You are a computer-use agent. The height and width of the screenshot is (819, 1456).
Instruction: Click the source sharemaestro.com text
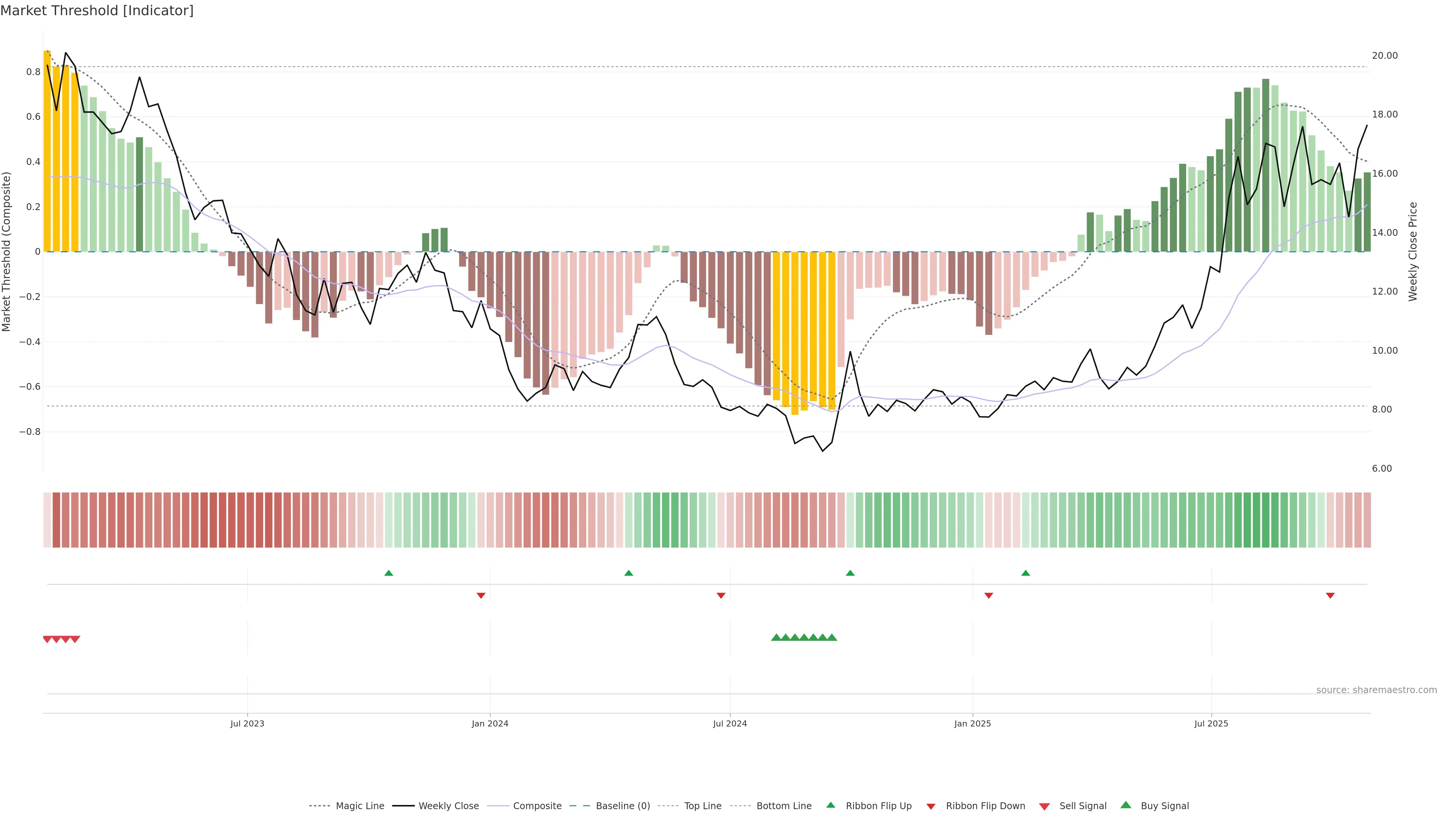(x=1376, y=690)
